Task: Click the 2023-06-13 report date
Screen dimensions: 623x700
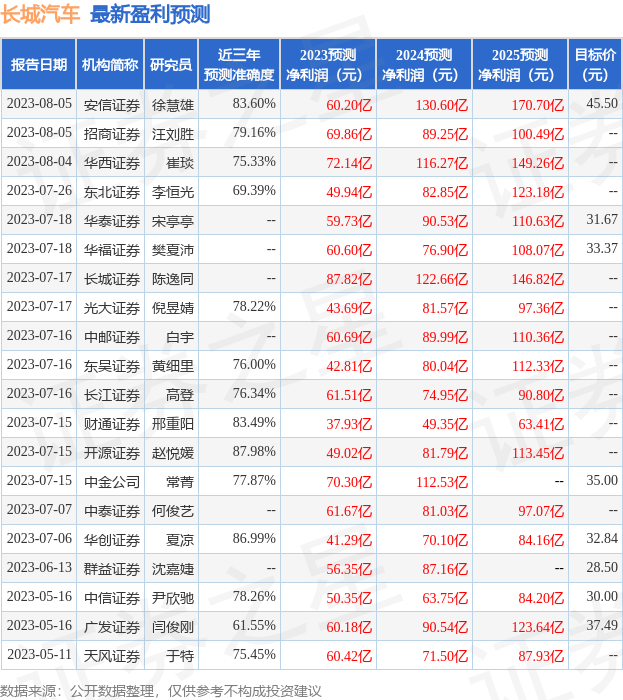Action: (39, 567)
